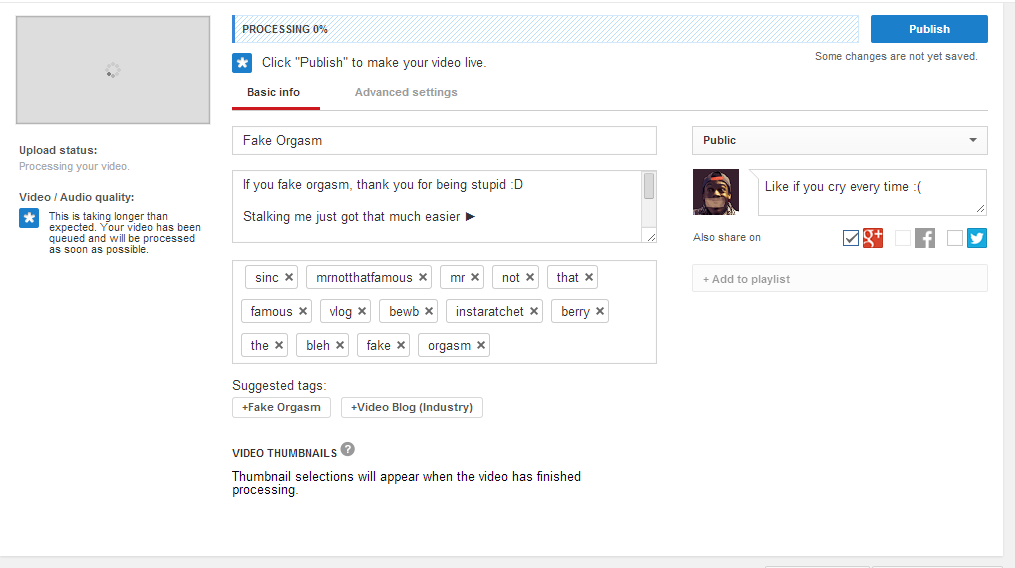The image size is (1015, 568).
Task: Switch to the Basic info tab
Action: tap(273, 93)
